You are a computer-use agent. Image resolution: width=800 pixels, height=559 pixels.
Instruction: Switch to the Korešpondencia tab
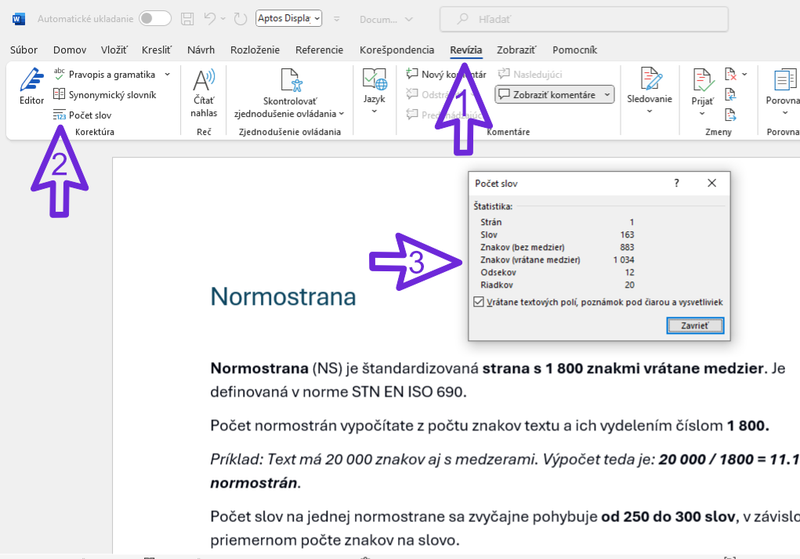(396, 50)
